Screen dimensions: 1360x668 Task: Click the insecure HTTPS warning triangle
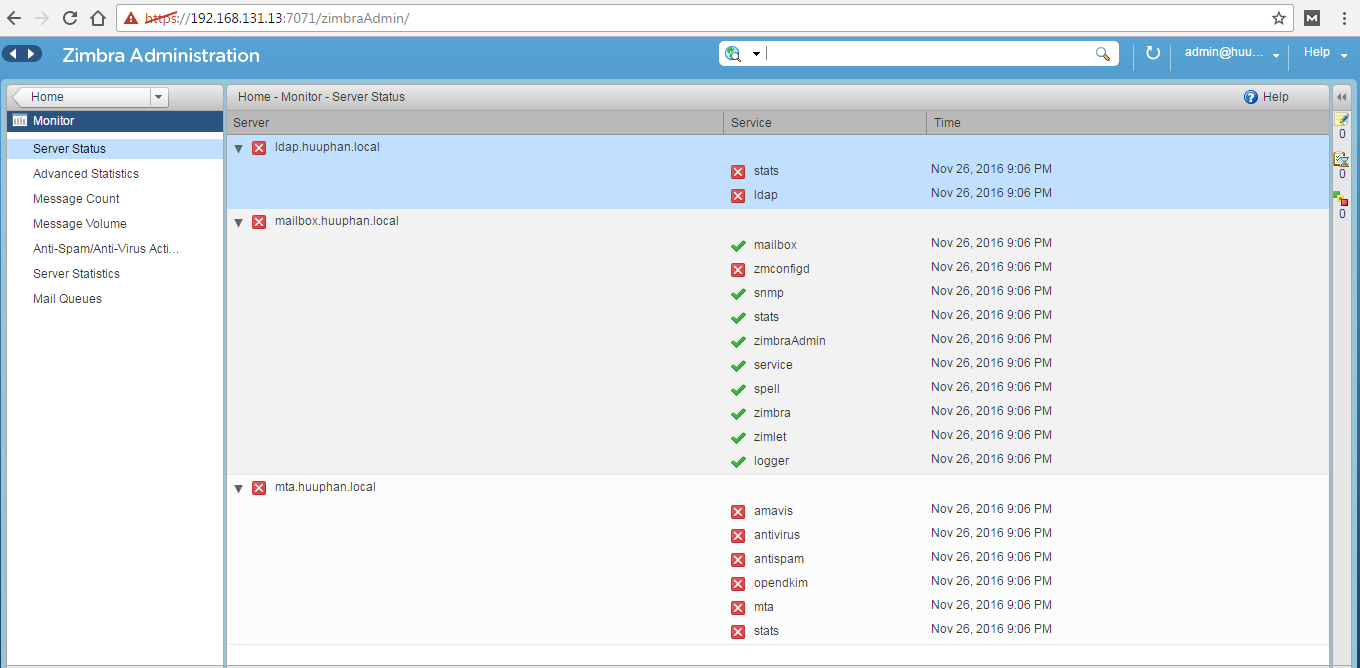pos(131,18)
